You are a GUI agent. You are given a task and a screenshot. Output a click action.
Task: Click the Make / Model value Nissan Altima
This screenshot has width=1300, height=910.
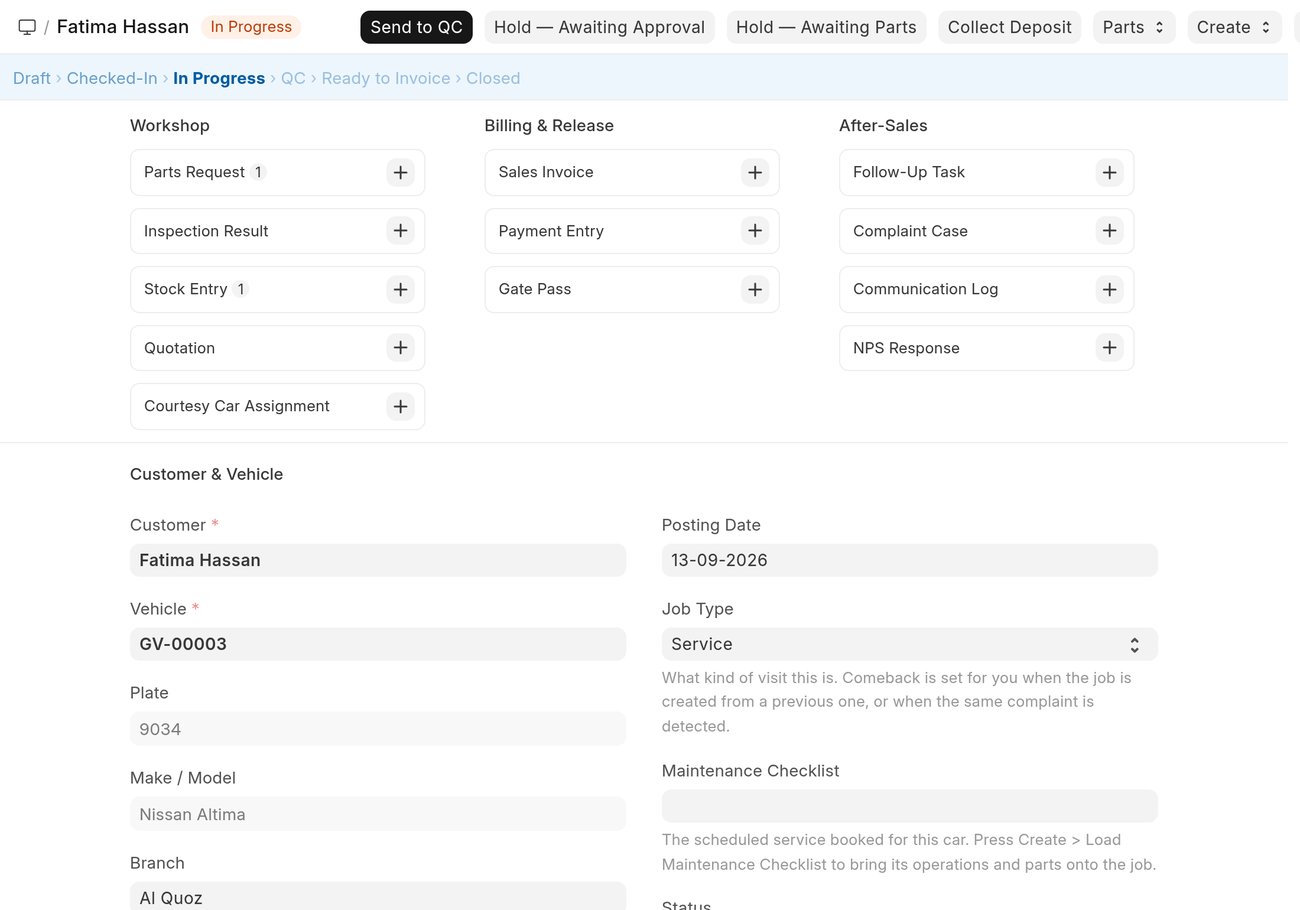coord(378,814)
